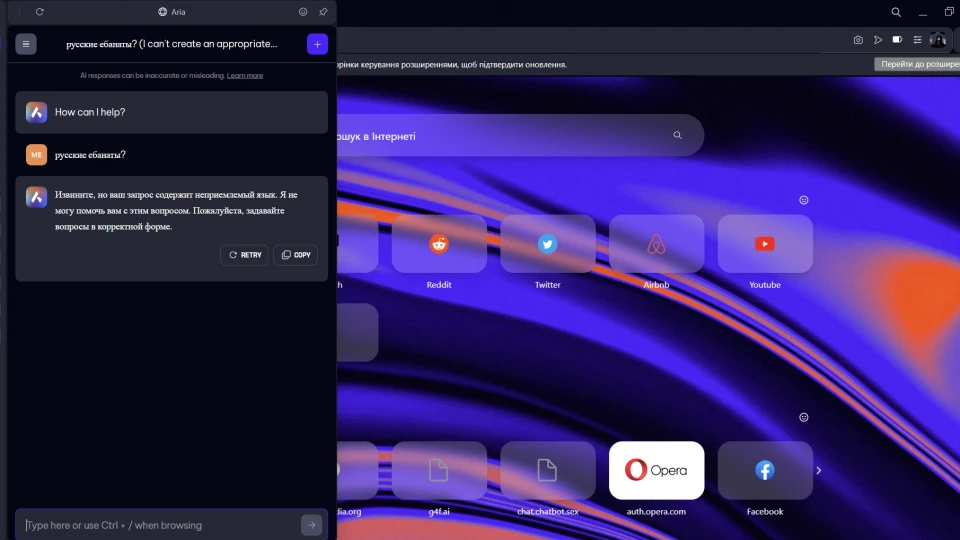Take a snapshot with the camera icon

pyautogui.click(x=858, y=40)
